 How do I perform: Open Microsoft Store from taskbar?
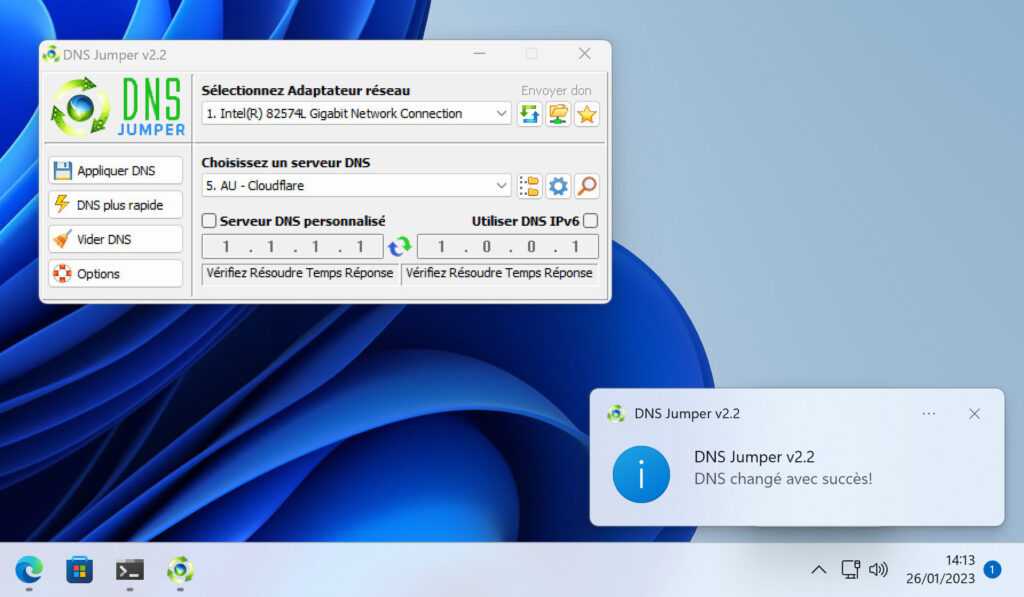coord(80,570)
